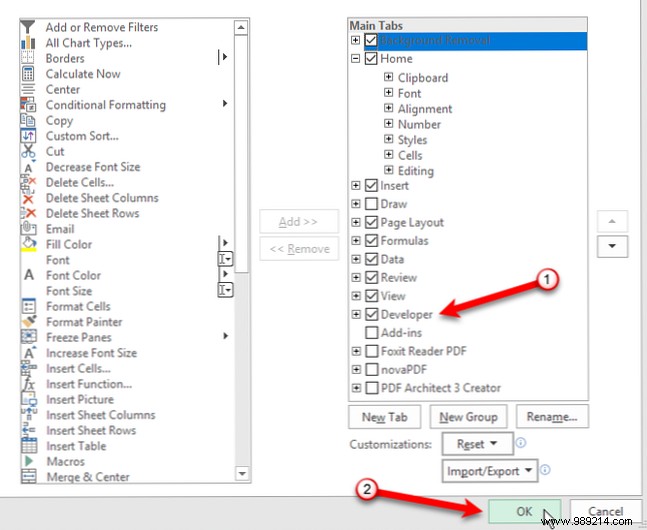The width and height of the screenshot is (647, 530).
Task: Select the Font Color letter A icon
Action: point(28,274)
